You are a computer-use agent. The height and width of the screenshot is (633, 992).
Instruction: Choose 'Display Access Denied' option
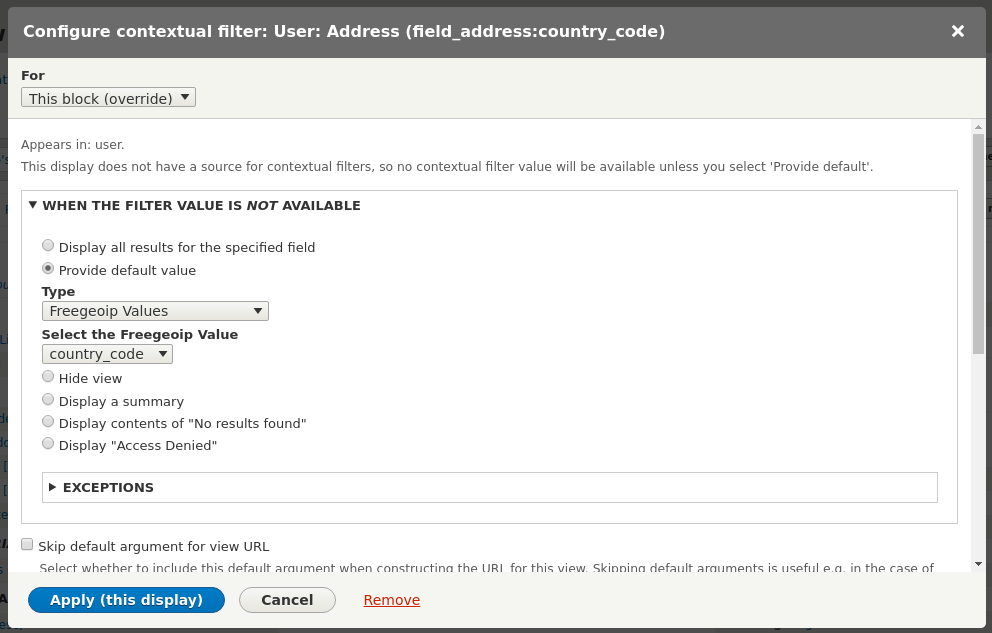(x=48, y=444)
